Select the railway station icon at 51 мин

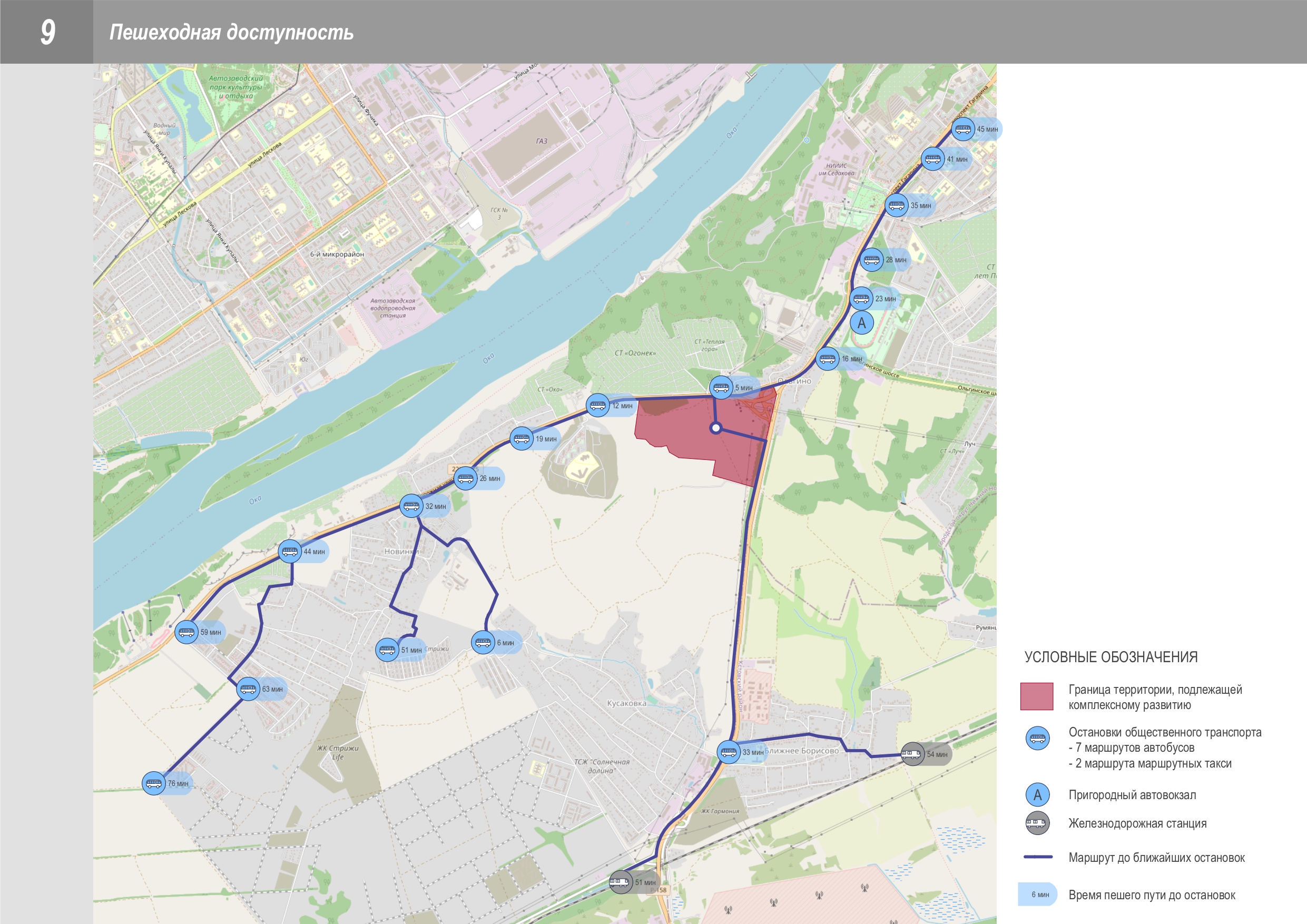621,882
